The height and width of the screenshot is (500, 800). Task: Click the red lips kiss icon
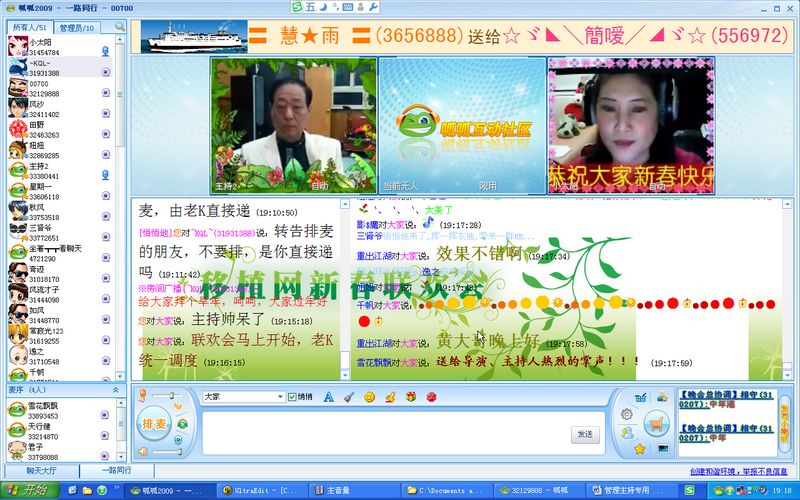tap(431, 396)
